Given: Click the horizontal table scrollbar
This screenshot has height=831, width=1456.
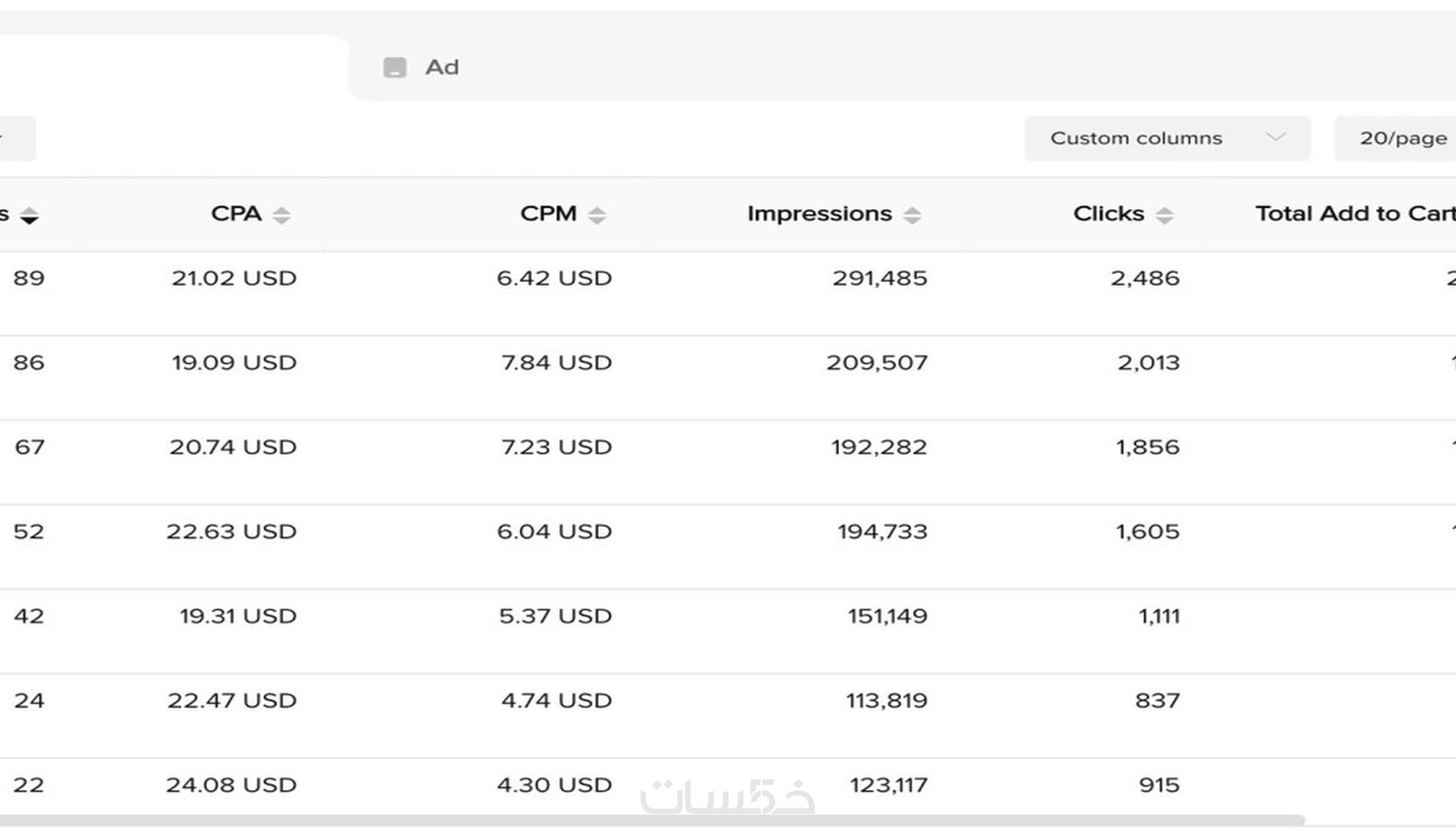Looking at the screenshot, I should pyautogui.click(x=651, y=820).
